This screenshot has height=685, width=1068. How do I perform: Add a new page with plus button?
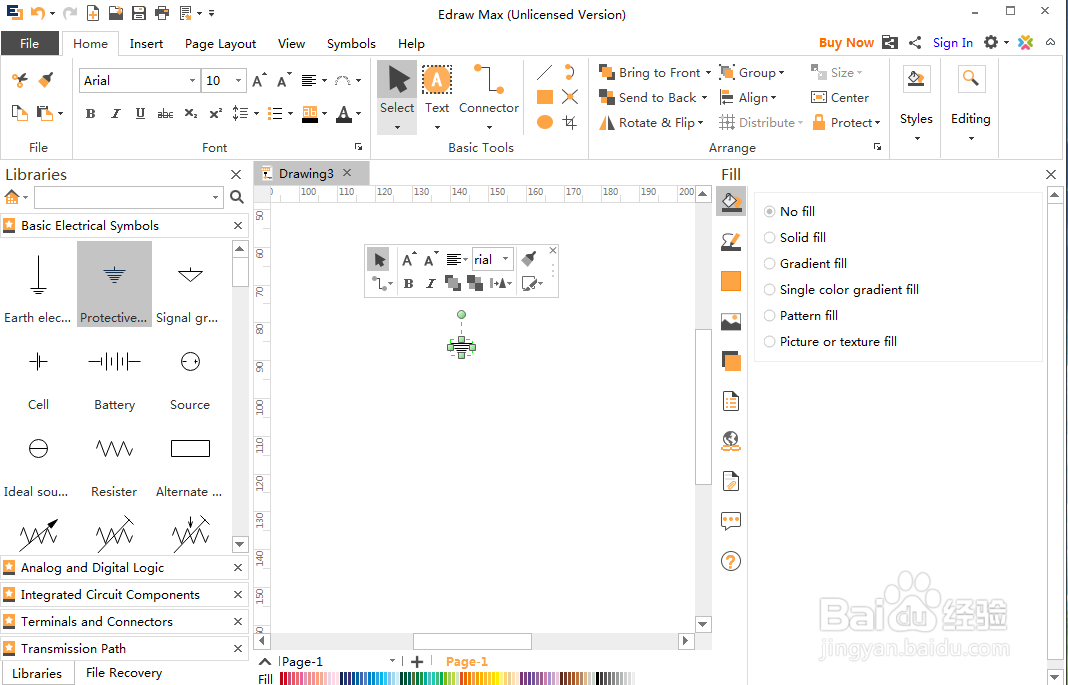(417, 661)
